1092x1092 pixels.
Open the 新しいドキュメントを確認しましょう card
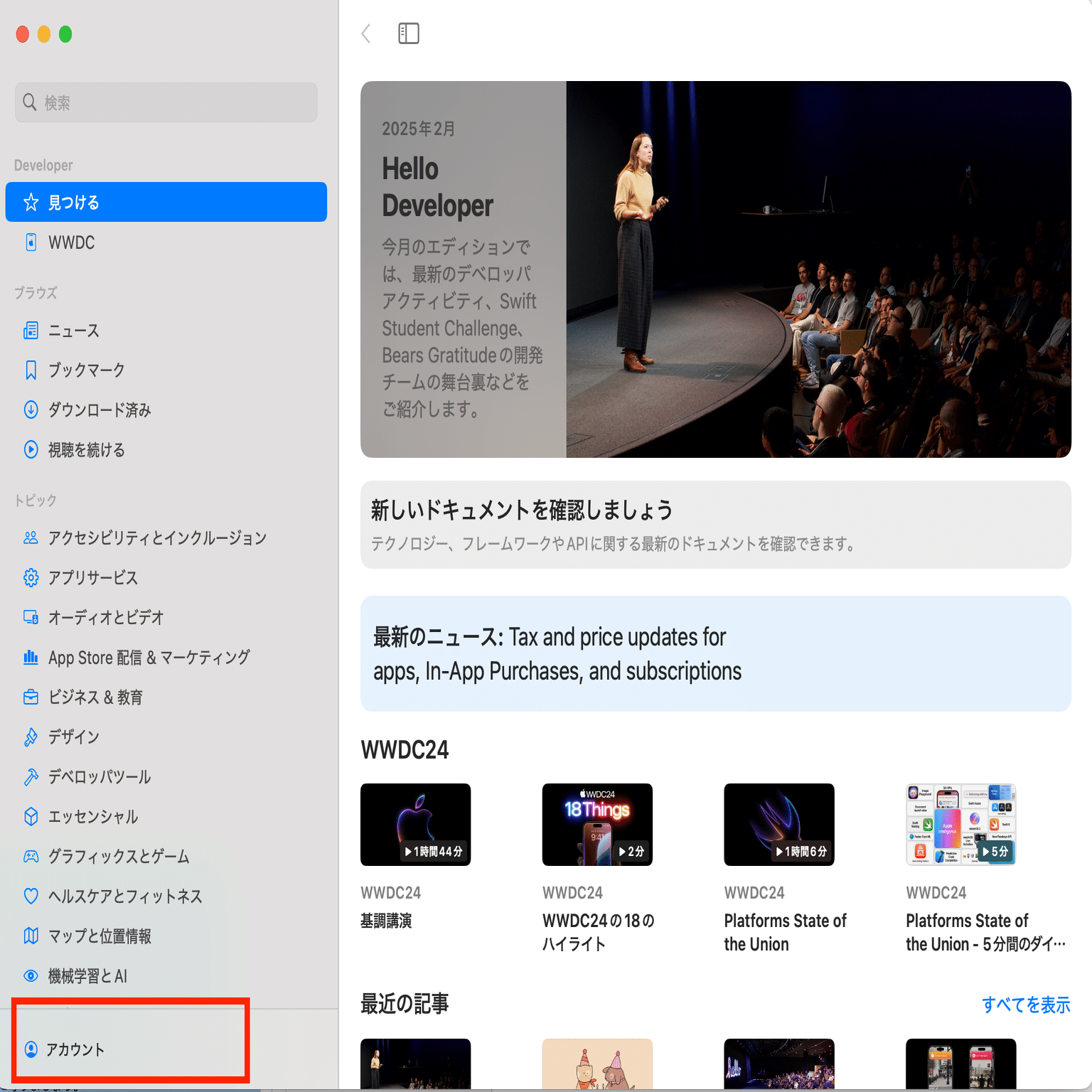coord(714,525)
